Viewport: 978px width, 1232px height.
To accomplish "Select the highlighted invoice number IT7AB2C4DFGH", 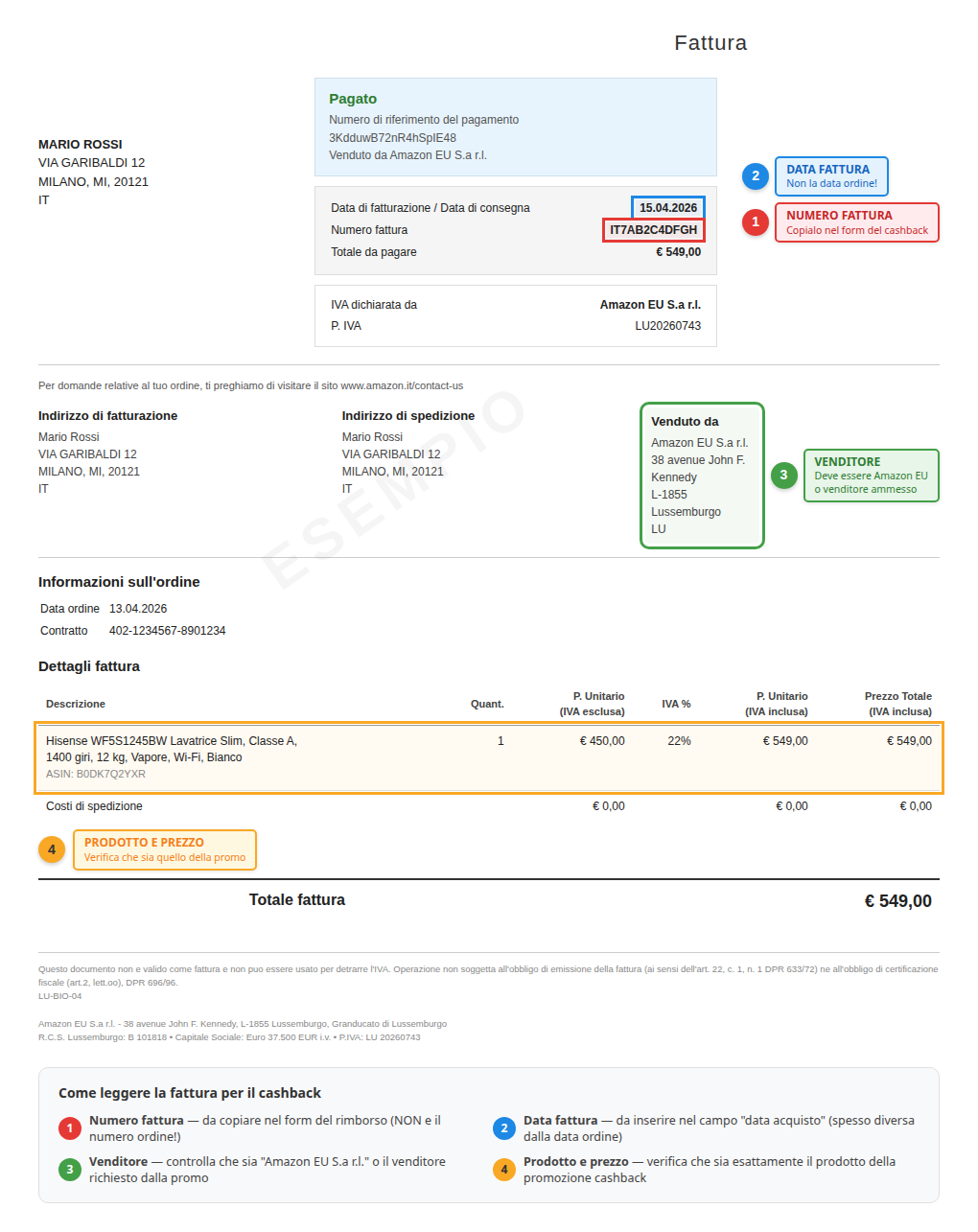I will point(655,229).
